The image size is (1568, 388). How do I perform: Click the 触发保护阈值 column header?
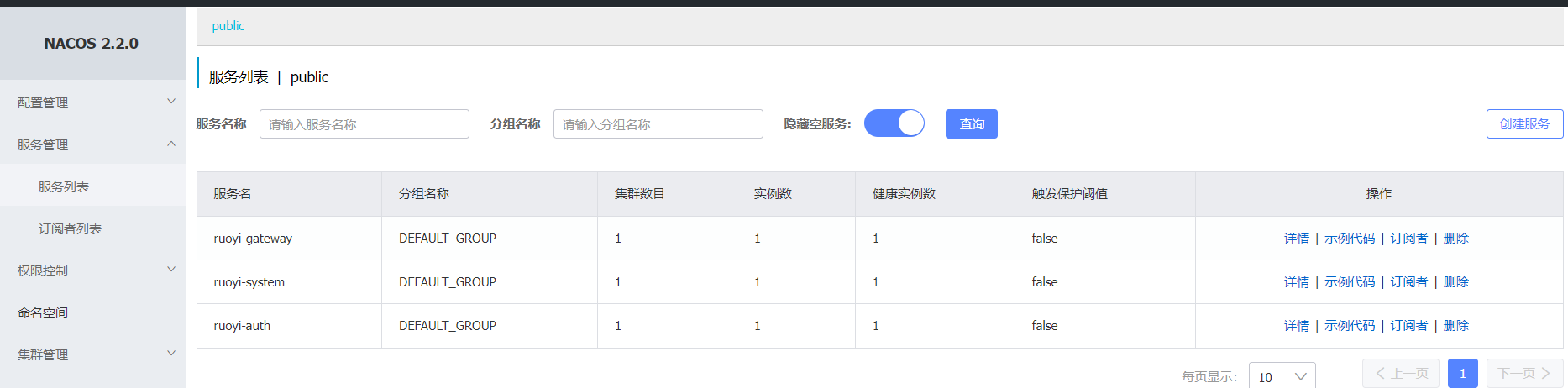[1069, 194]
